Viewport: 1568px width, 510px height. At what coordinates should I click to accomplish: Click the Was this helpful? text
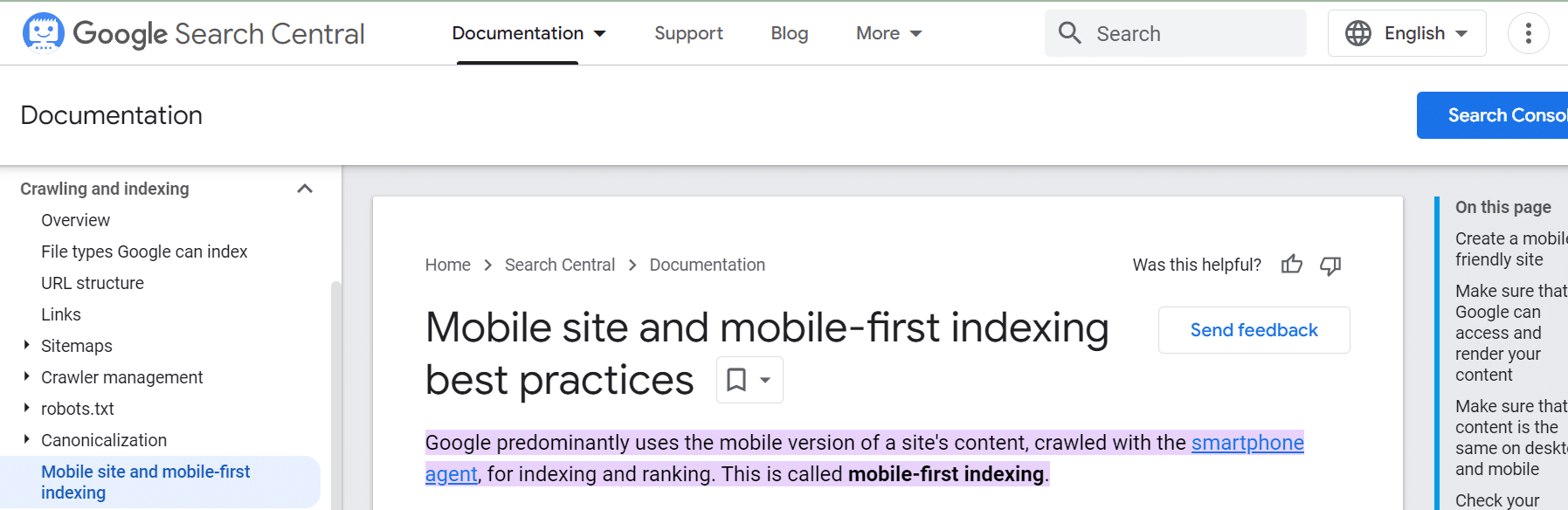pos(1197,265)
